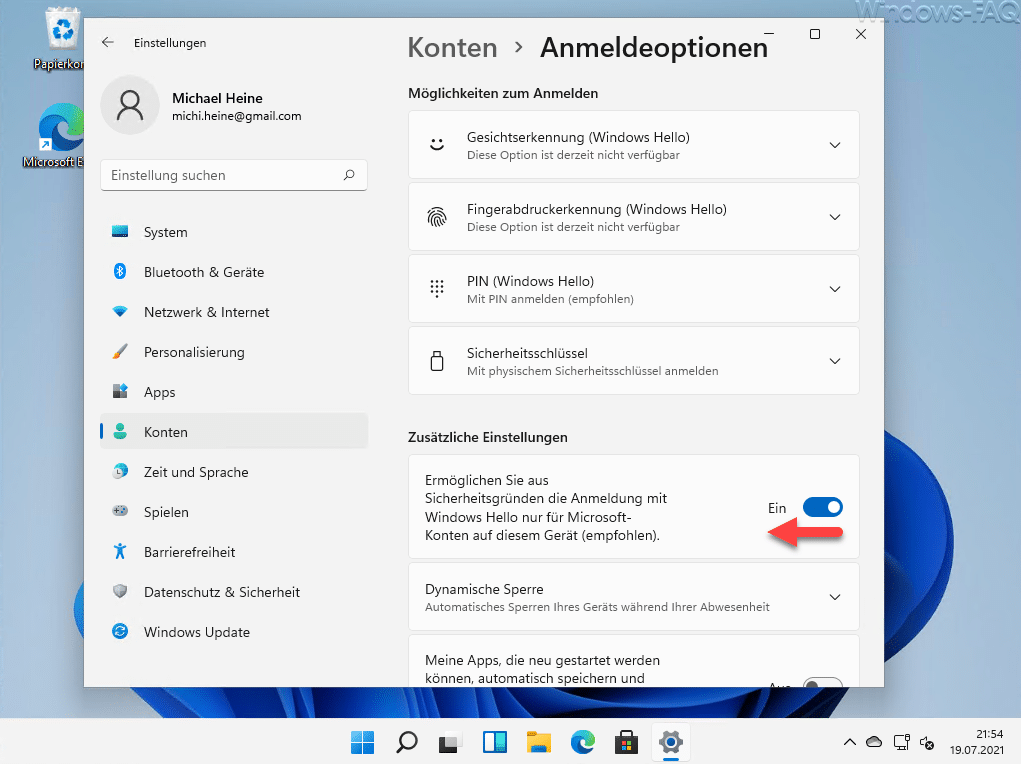This screenshot has width=1021, height=764.
Task: Open Widgets from the taskbar
Action: point(494,742)
